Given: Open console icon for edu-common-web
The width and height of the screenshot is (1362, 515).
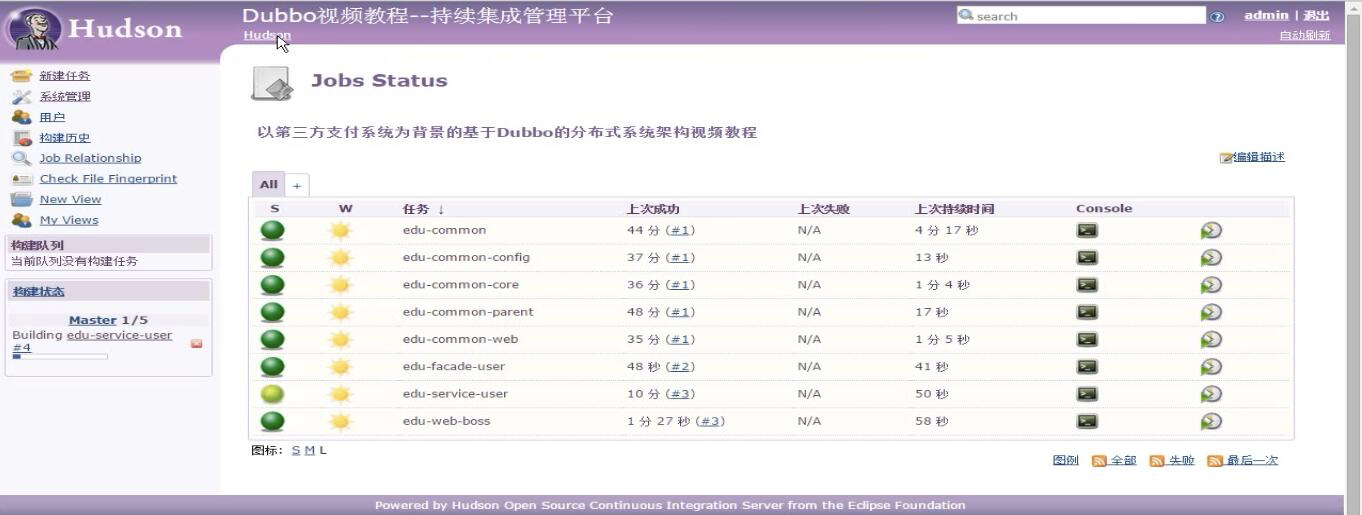Looking at the screenshot, I should click(1087, 339).
